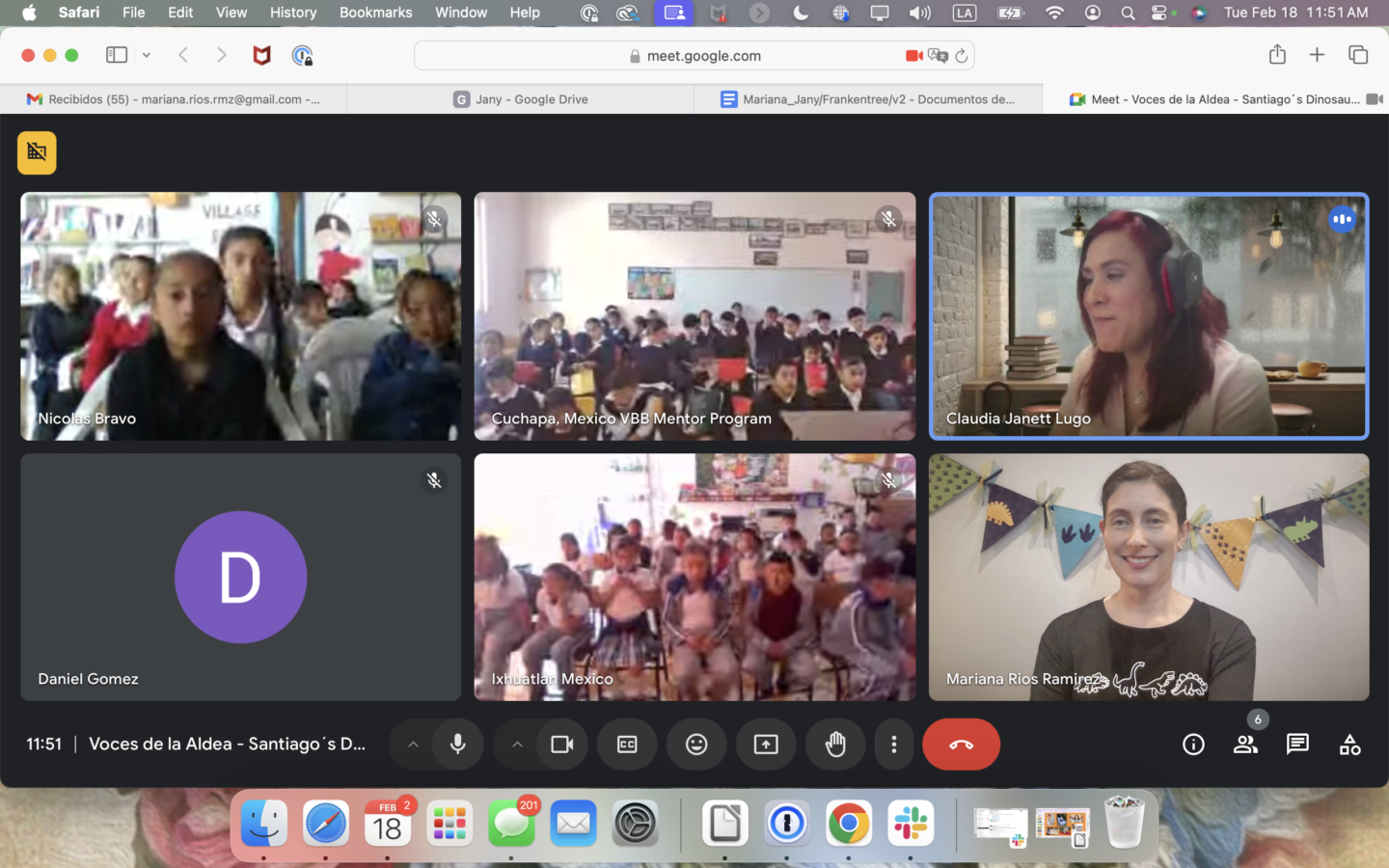Open the chat panel icon
The height and width of the screenshot is (868, 1389).
pyautogui.click(x=1297, y=745)
